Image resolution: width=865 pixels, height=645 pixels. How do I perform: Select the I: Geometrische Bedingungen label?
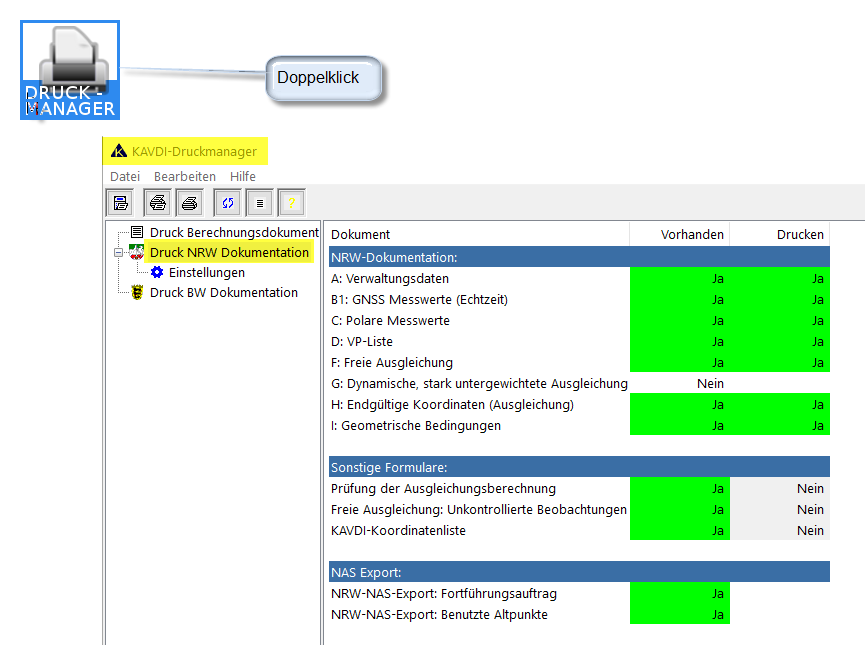coord(415,425)
